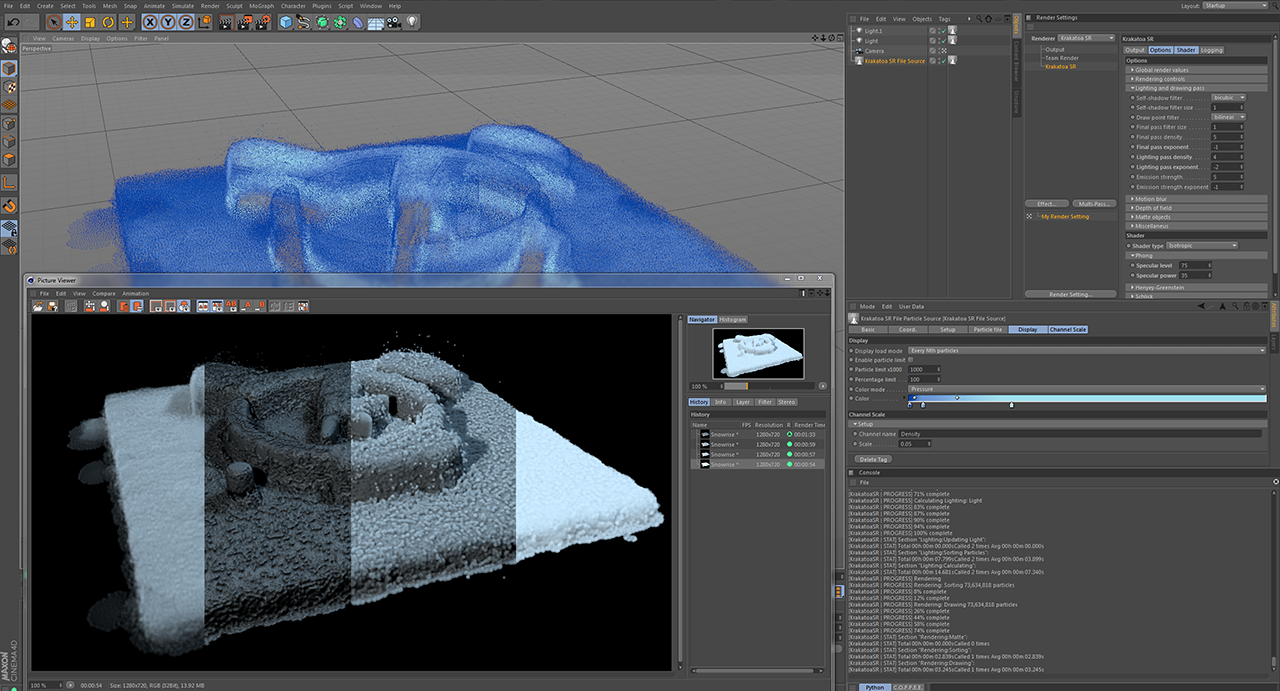
Task: Click the blue Cube primitive icon
Action: (286, 21)
